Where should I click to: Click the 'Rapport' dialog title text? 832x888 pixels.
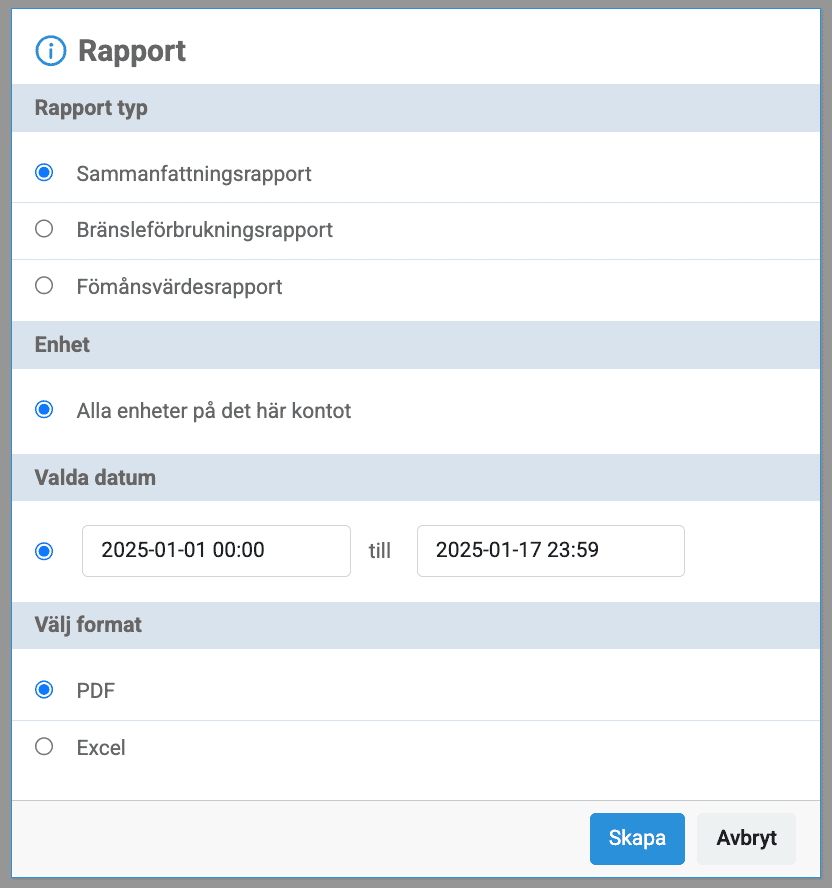coord(132,51)
